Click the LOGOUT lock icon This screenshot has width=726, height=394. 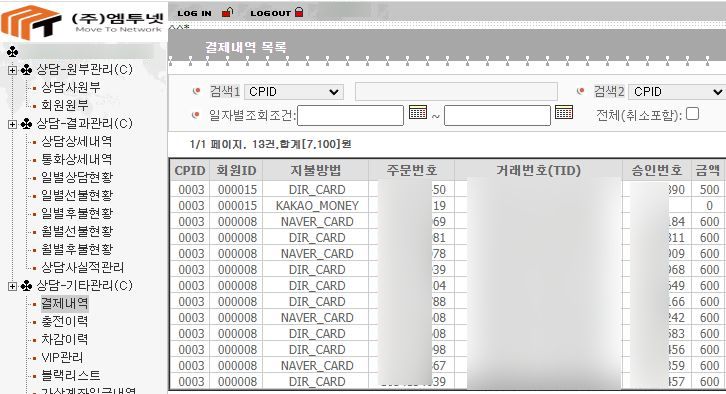pyautogui.click(x=299, y=13)
